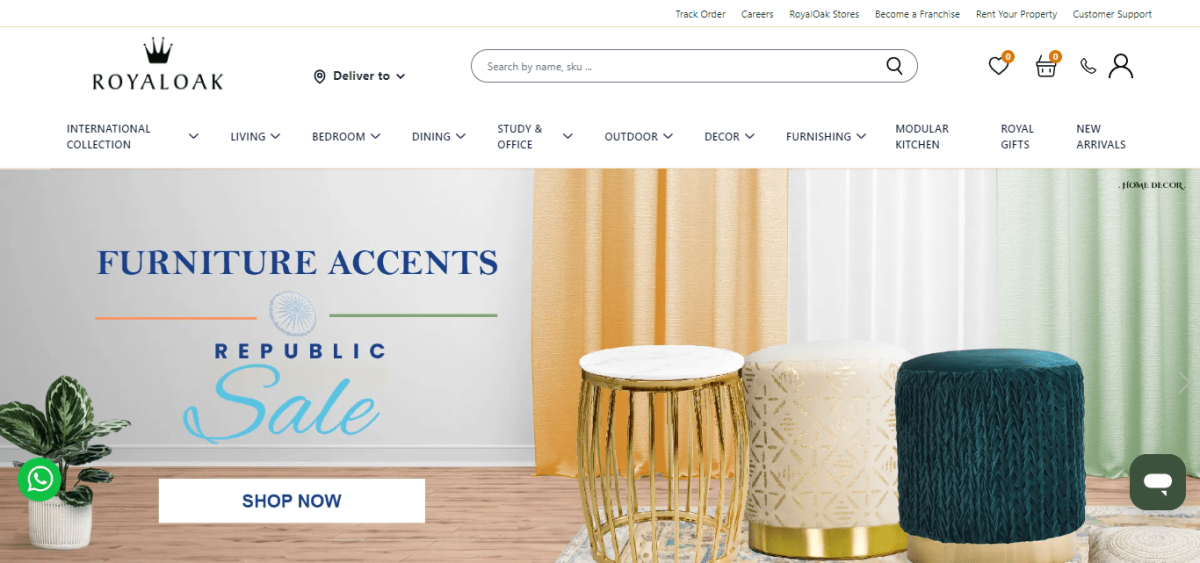The width and height of the screenshot is (1200, 563).
Task: Open the wishlist heart icon
Action: tap(998, 66)
